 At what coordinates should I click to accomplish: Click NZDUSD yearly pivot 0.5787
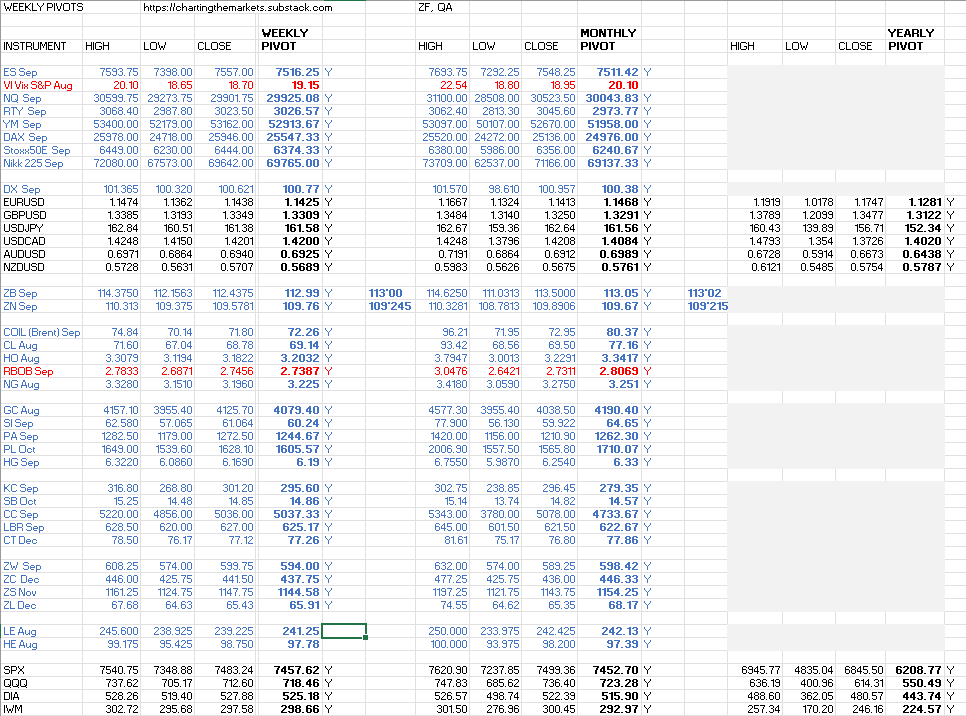(x=922, y=267)
